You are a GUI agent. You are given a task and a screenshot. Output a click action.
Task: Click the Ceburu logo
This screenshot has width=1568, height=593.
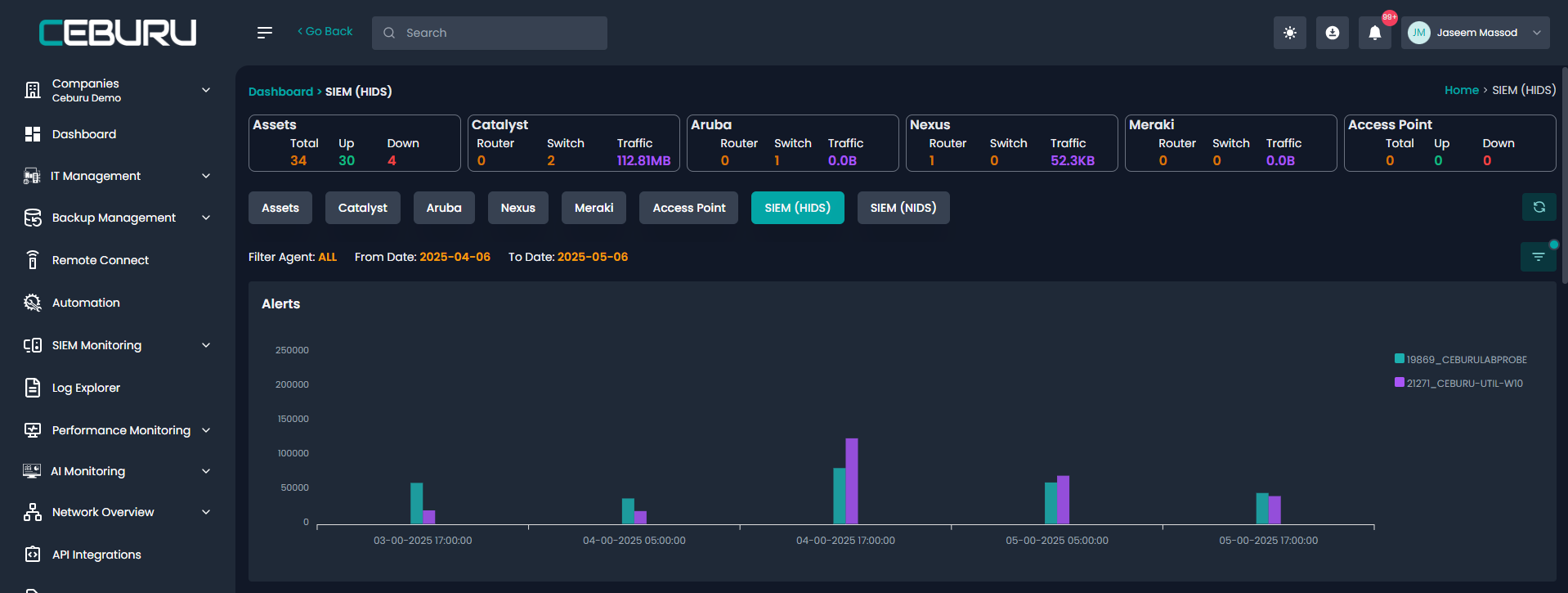(x=118, y=33)
